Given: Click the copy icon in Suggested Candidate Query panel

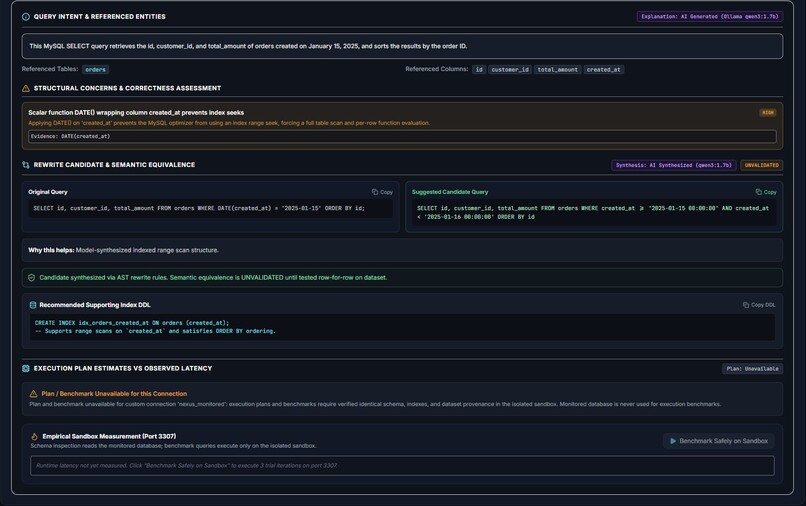Looking at the screenshot, I should [x=758, y=192].
